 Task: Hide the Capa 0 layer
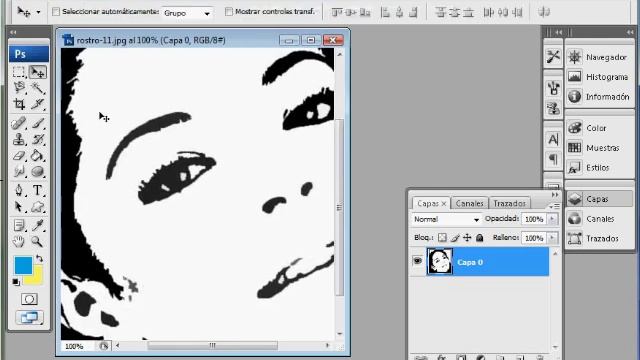point(417,260)
